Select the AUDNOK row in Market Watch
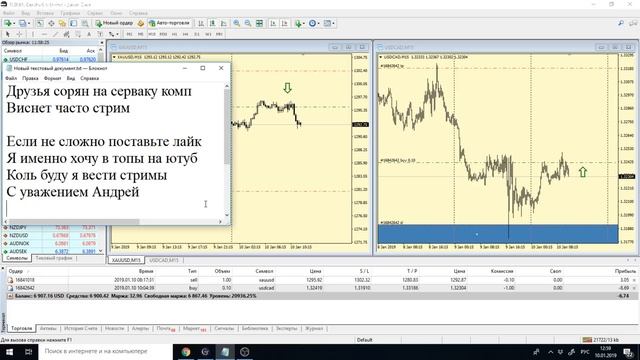The image size is (640, 360). point(51,243)
